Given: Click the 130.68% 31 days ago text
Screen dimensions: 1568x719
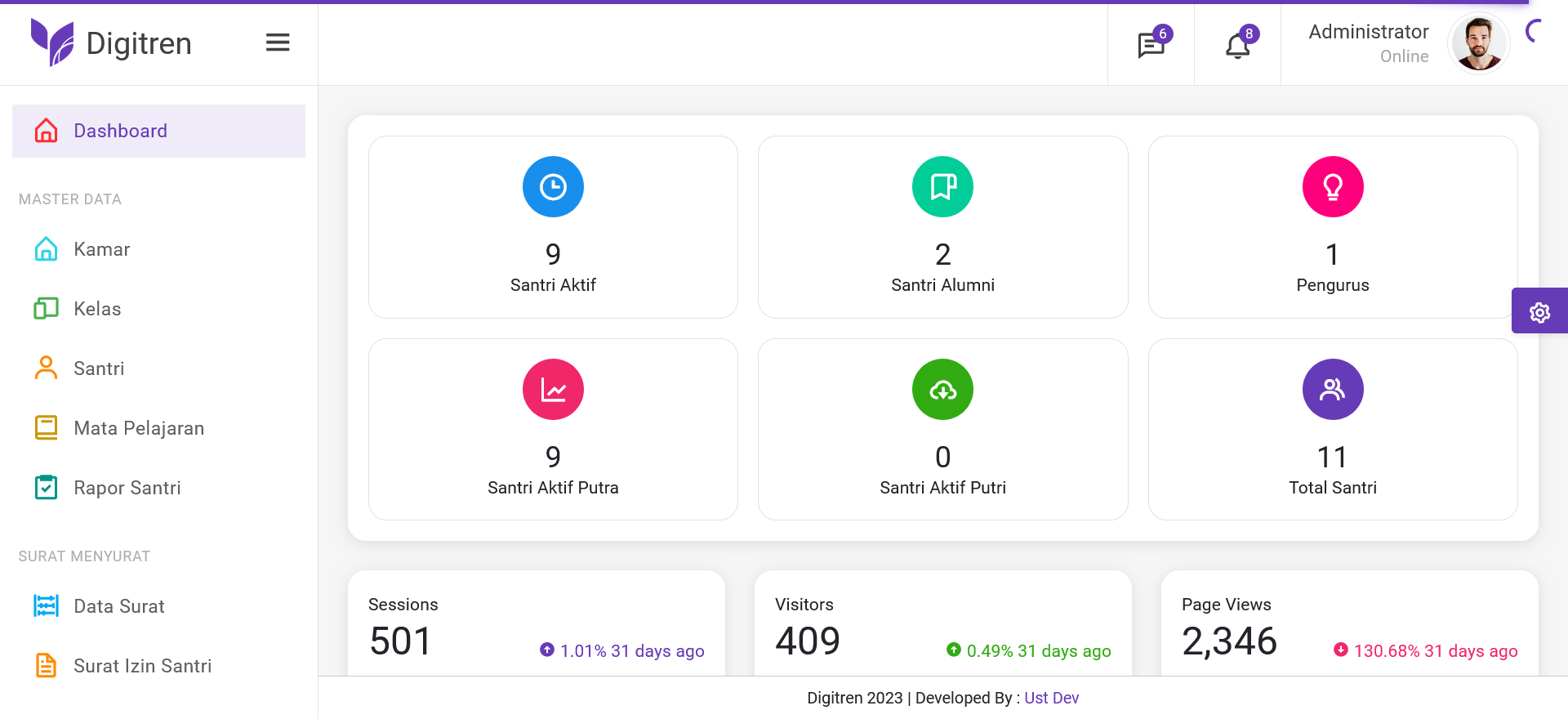Looking at the screenshot, I should (x=1436, y=651).
